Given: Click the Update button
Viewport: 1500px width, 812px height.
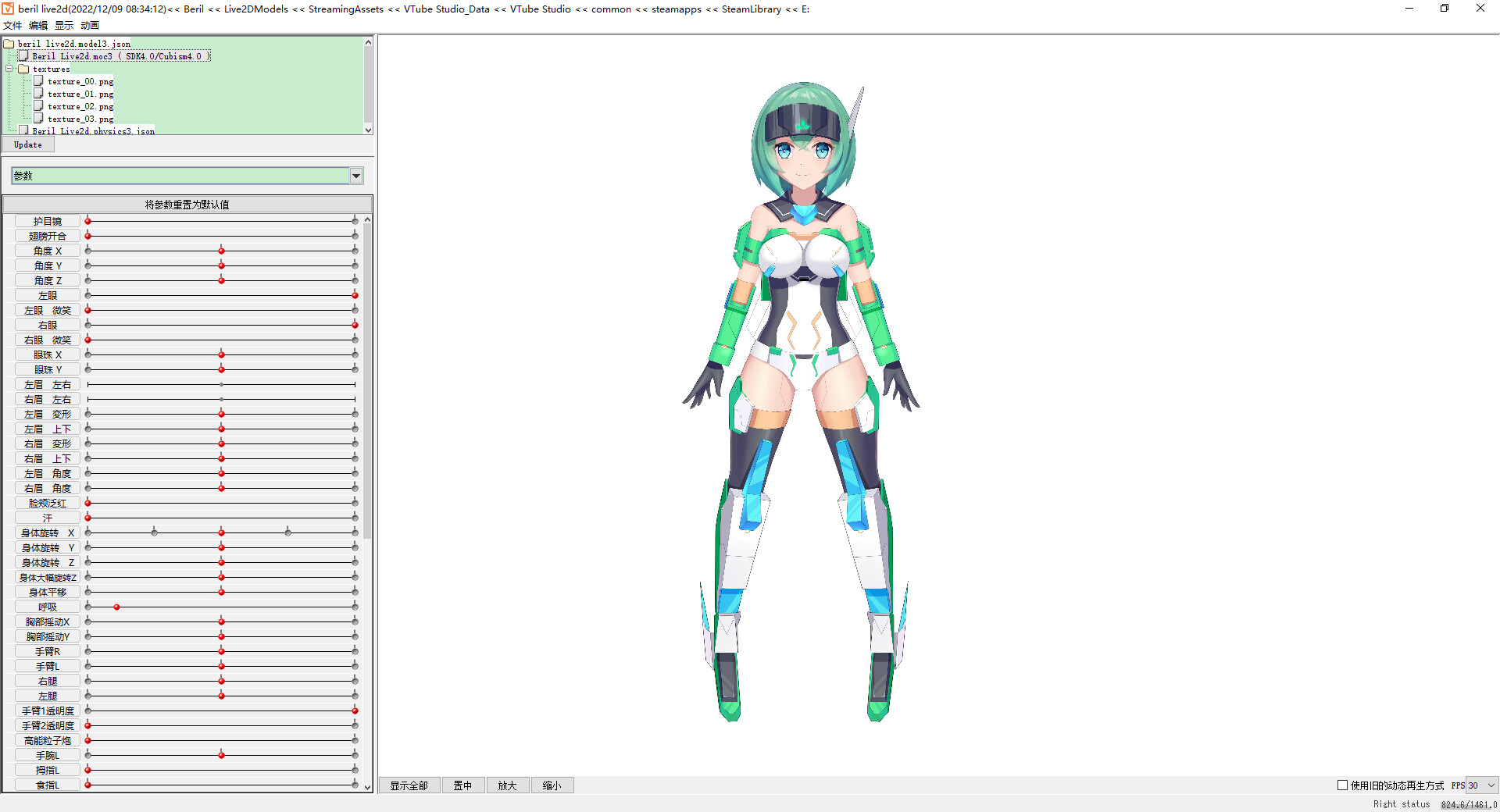Looking at the screenshot, I should click(28, 144).
